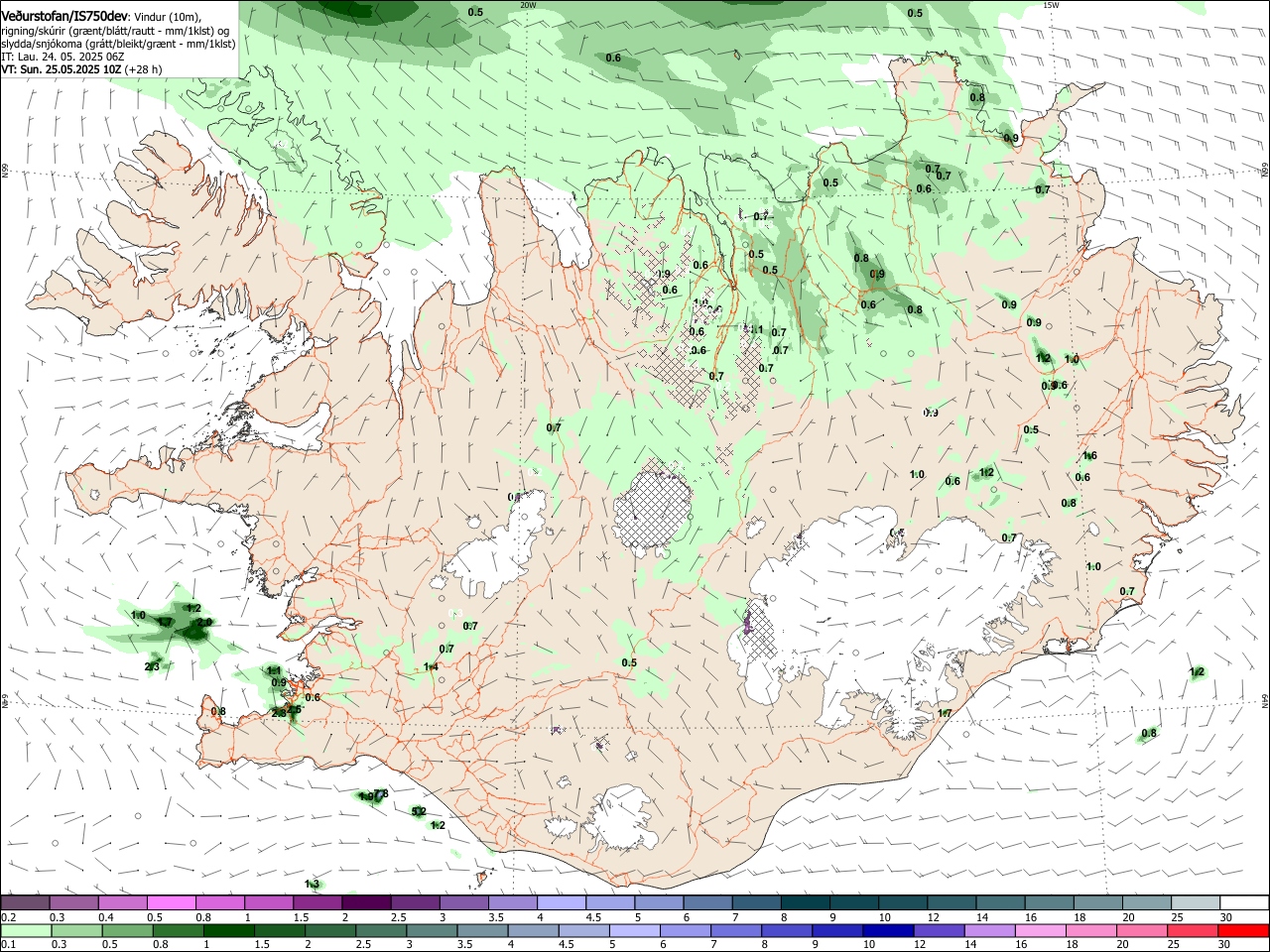Select the upper-row swatch labeled 3.5
The image size is (1270, 952).
click(512, 903)
